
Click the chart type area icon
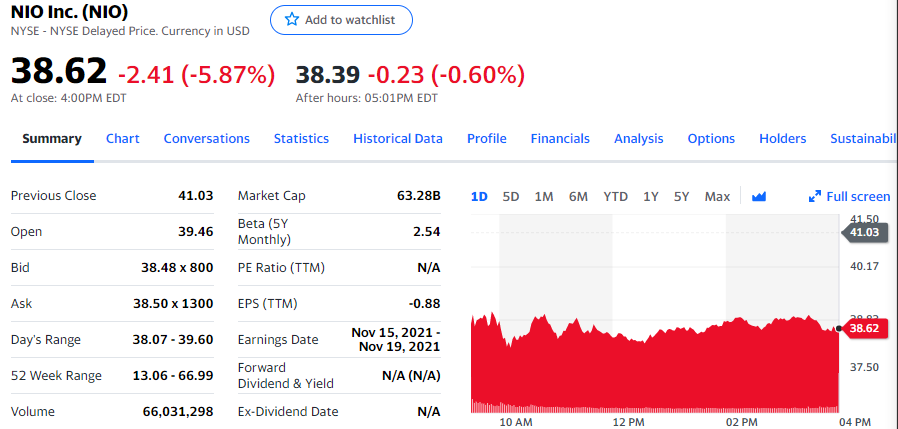[758, 196]
